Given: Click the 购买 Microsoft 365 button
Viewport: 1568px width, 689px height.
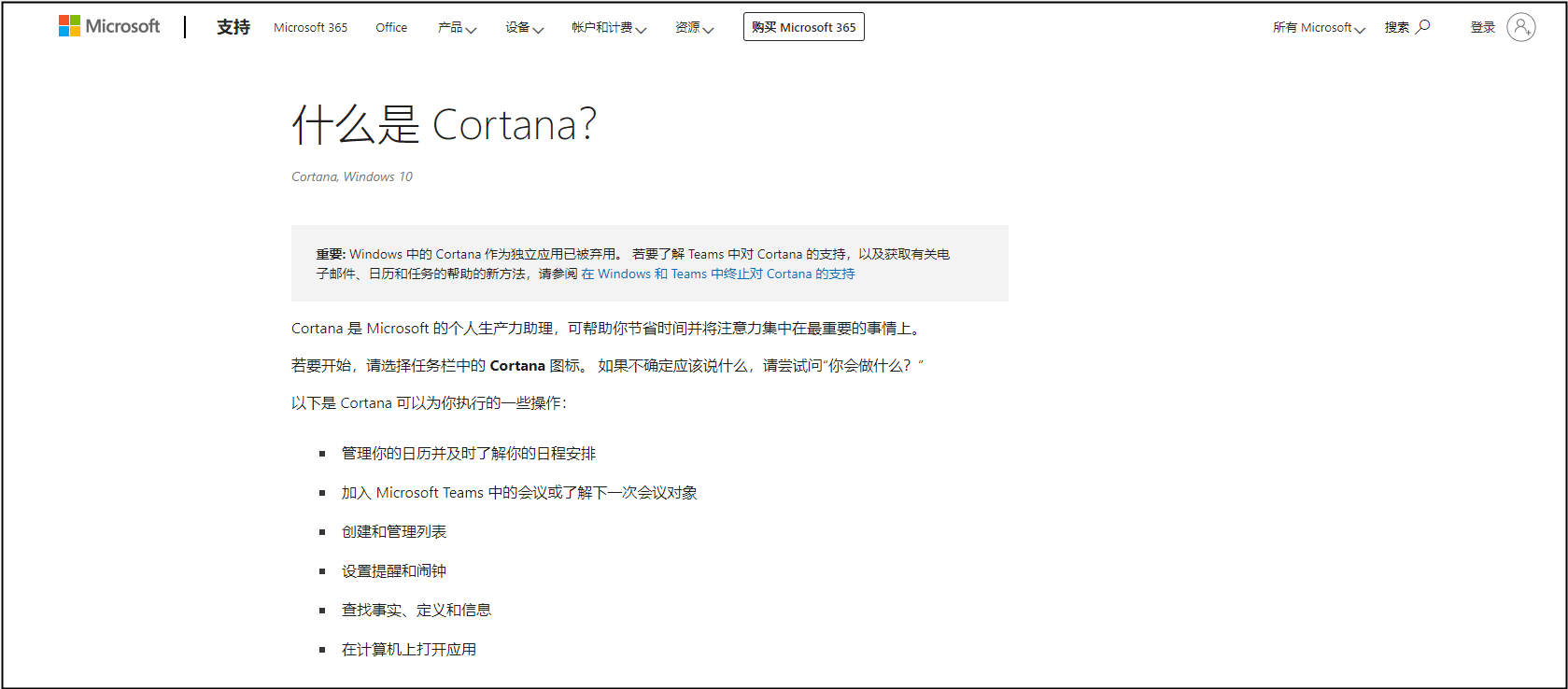Looking at the screenshot, I should (803, 27).
